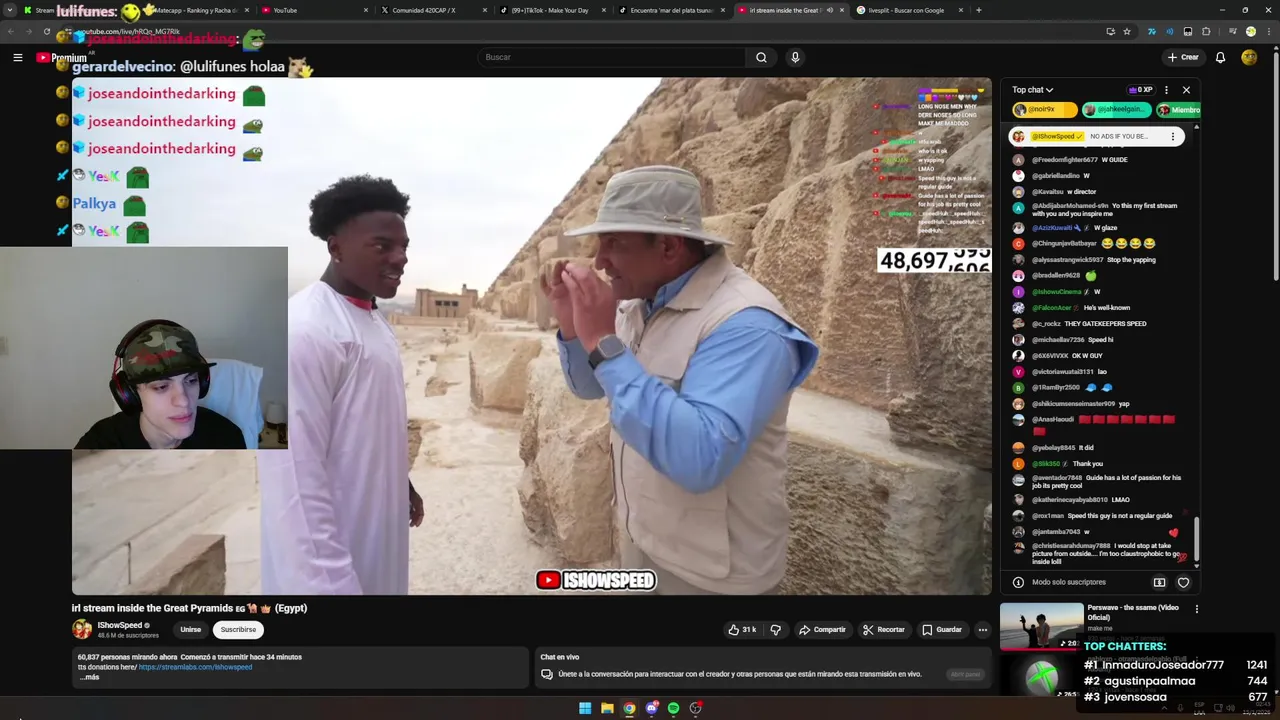Open the streamlabs.com/ishowspeed donation link

(195, 667)
